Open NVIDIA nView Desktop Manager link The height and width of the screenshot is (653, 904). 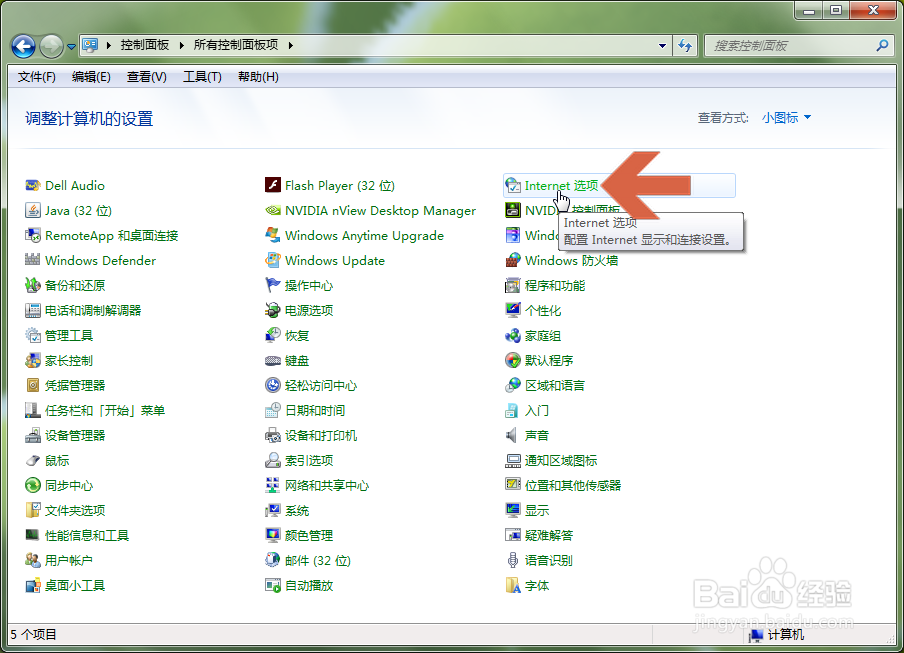point(381,210)
